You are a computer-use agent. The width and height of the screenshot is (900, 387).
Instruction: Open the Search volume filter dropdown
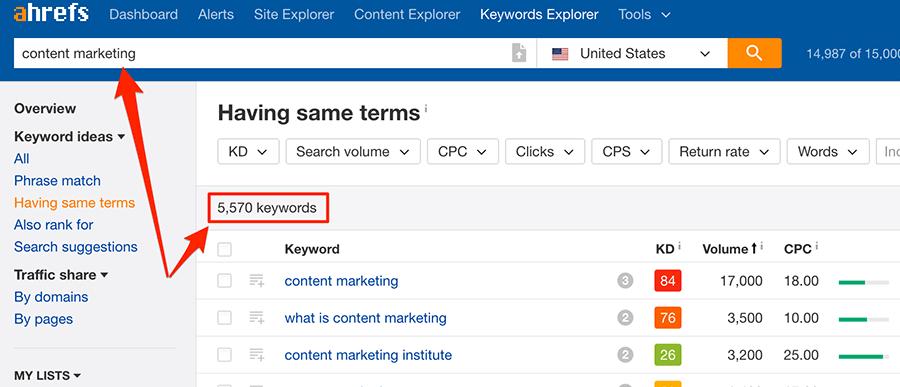(x=353, y=152)
